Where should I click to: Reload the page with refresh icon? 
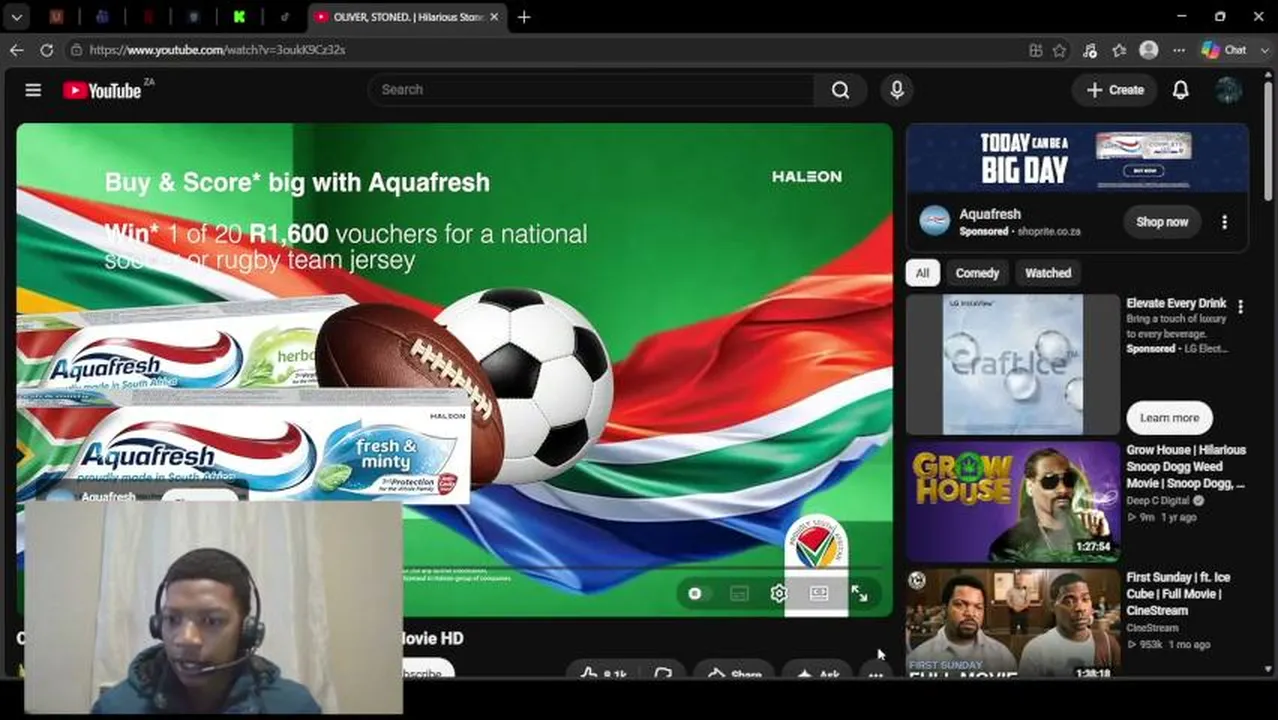[46, 49]
